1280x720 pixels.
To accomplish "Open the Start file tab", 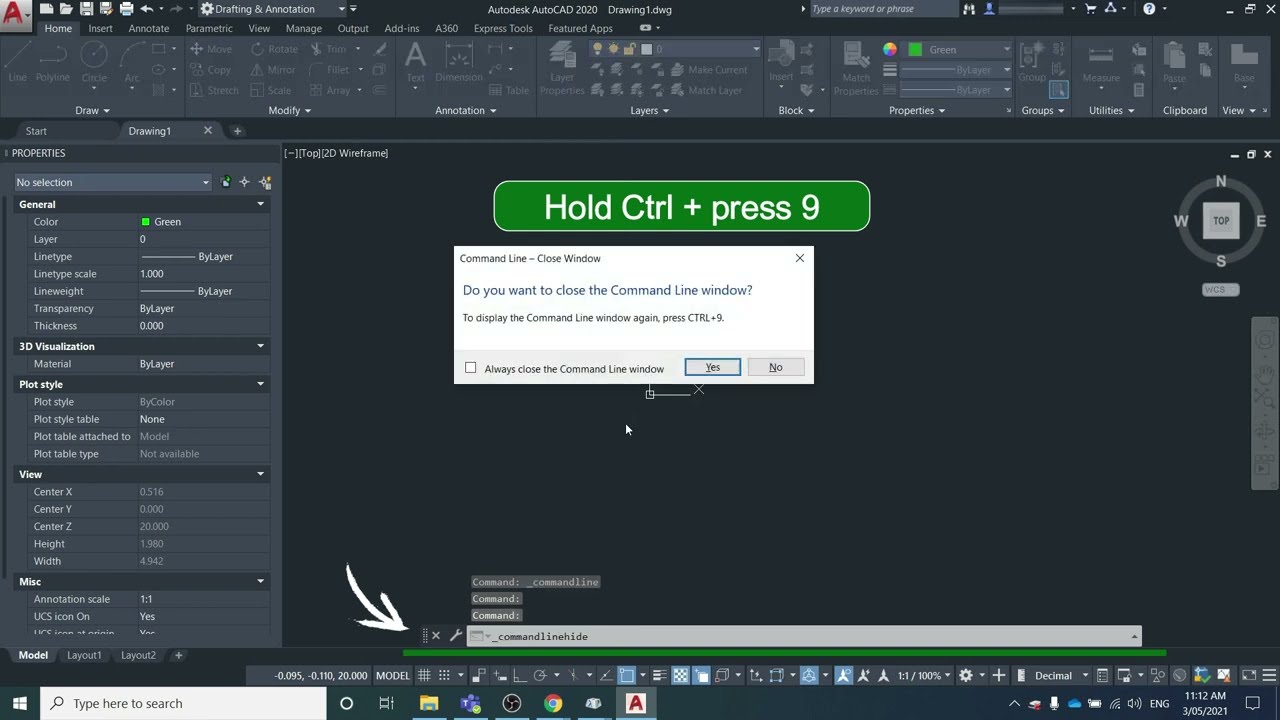I will point(36,131).
